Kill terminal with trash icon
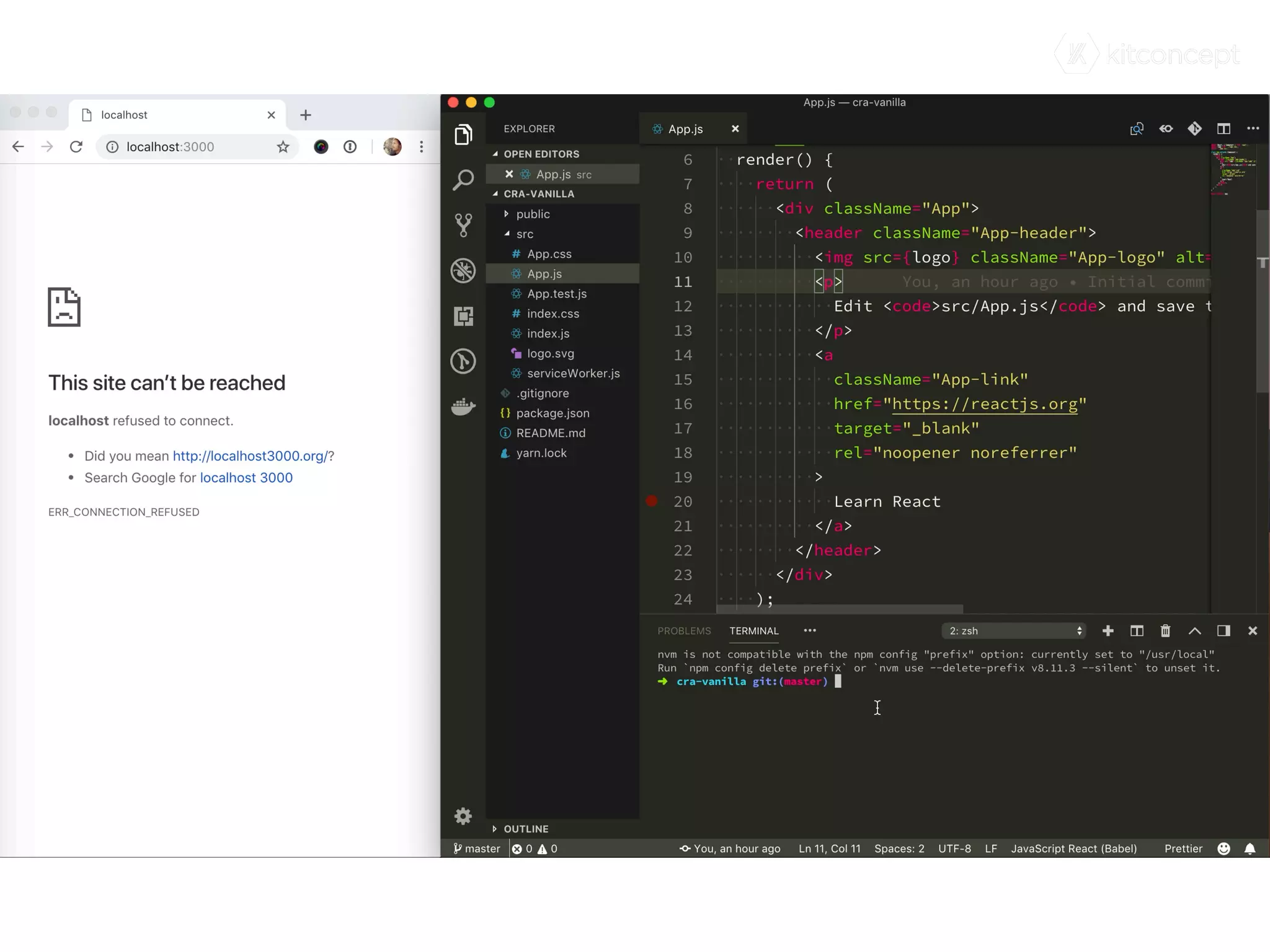Image resolution: width=1270 pixels, height=952 pixels. click(1165, 631)
